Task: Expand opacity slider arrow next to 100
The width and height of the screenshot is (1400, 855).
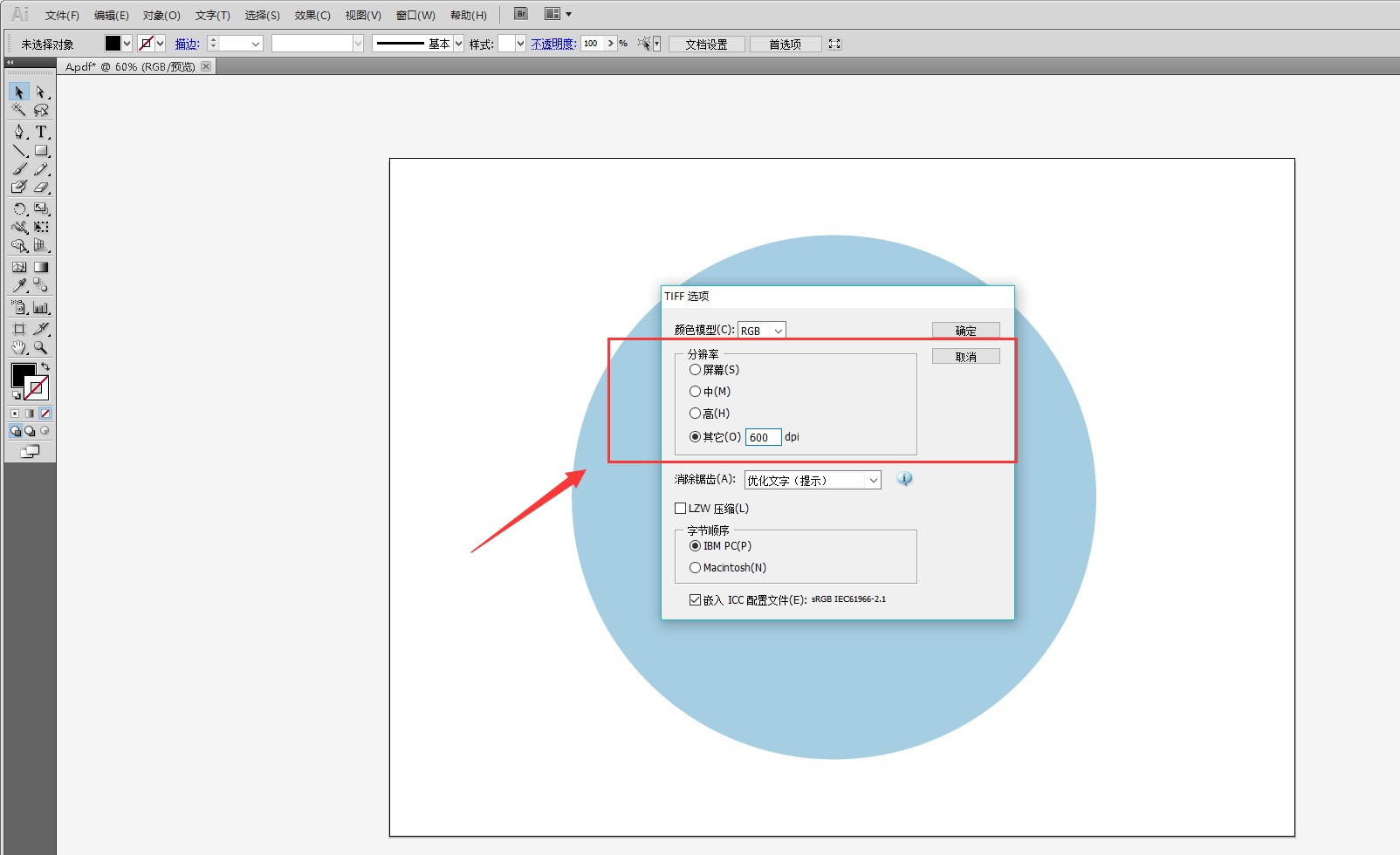Action: (611, 44)
